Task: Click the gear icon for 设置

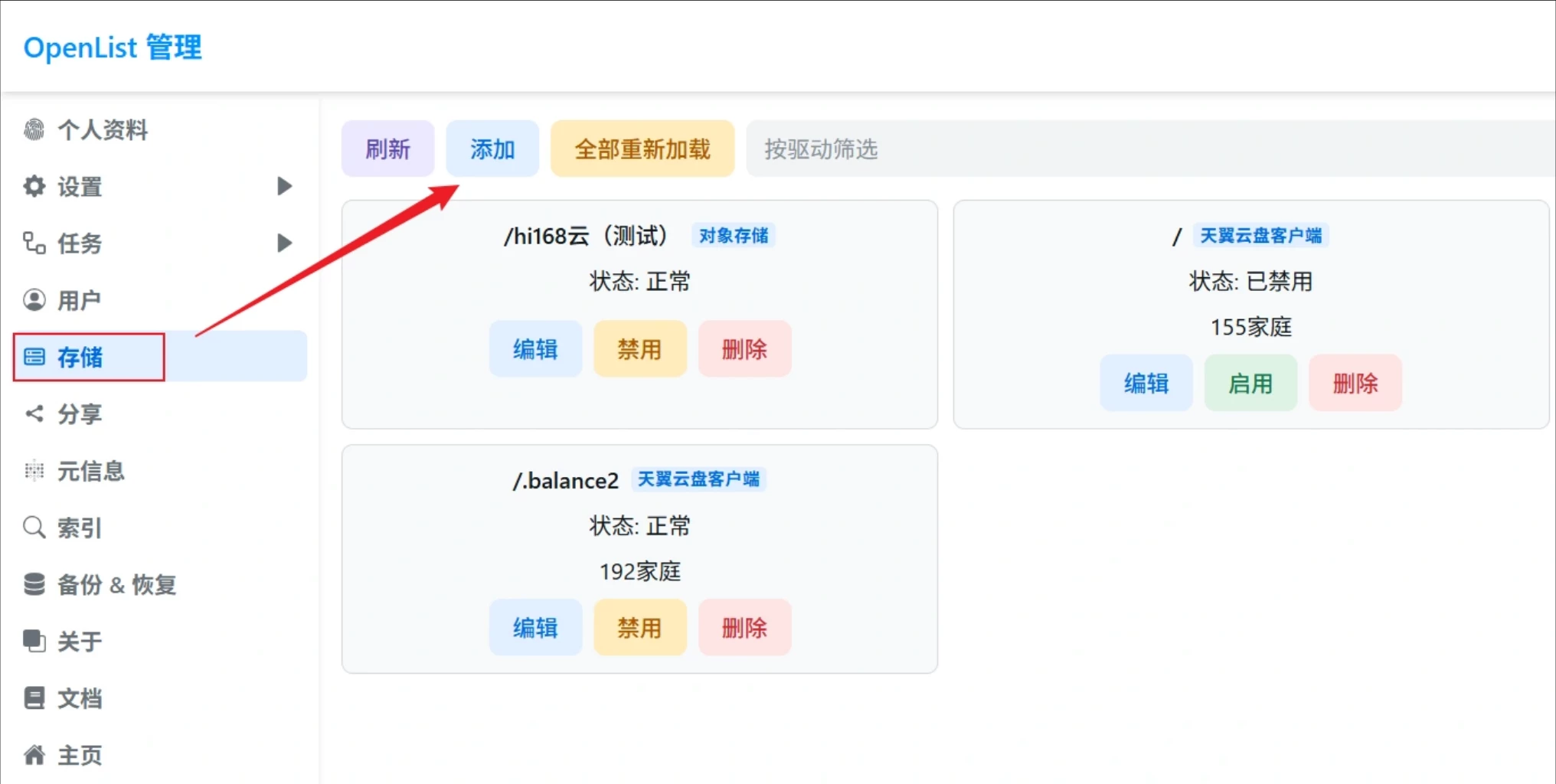Action: 34,186
